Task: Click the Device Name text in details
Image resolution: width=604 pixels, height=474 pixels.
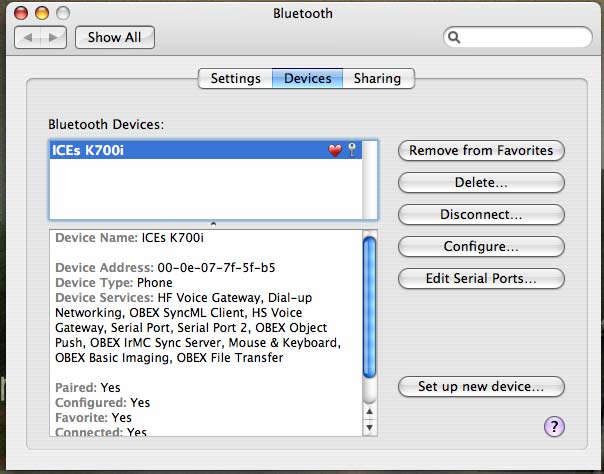Action: [x=129, y=238]
